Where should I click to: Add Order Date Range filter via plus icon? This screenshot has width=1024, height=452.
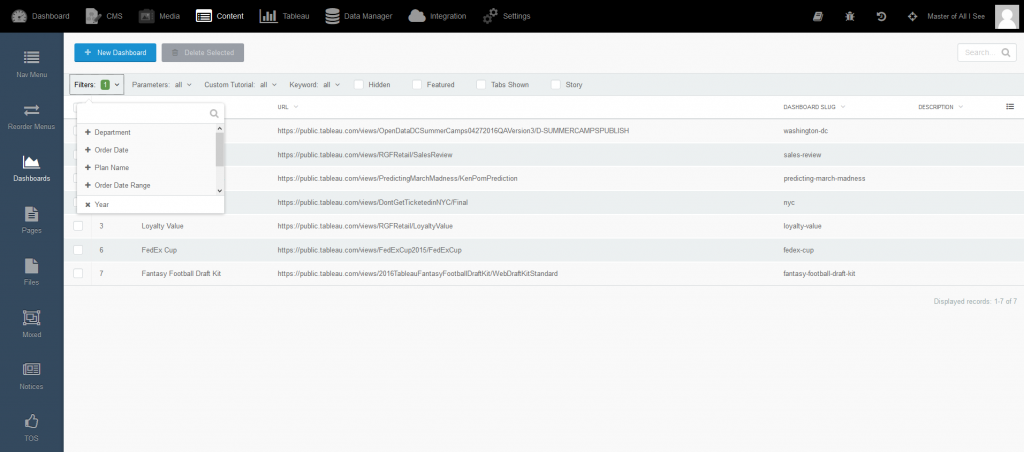pyautogui.click(x=88, y=186)
